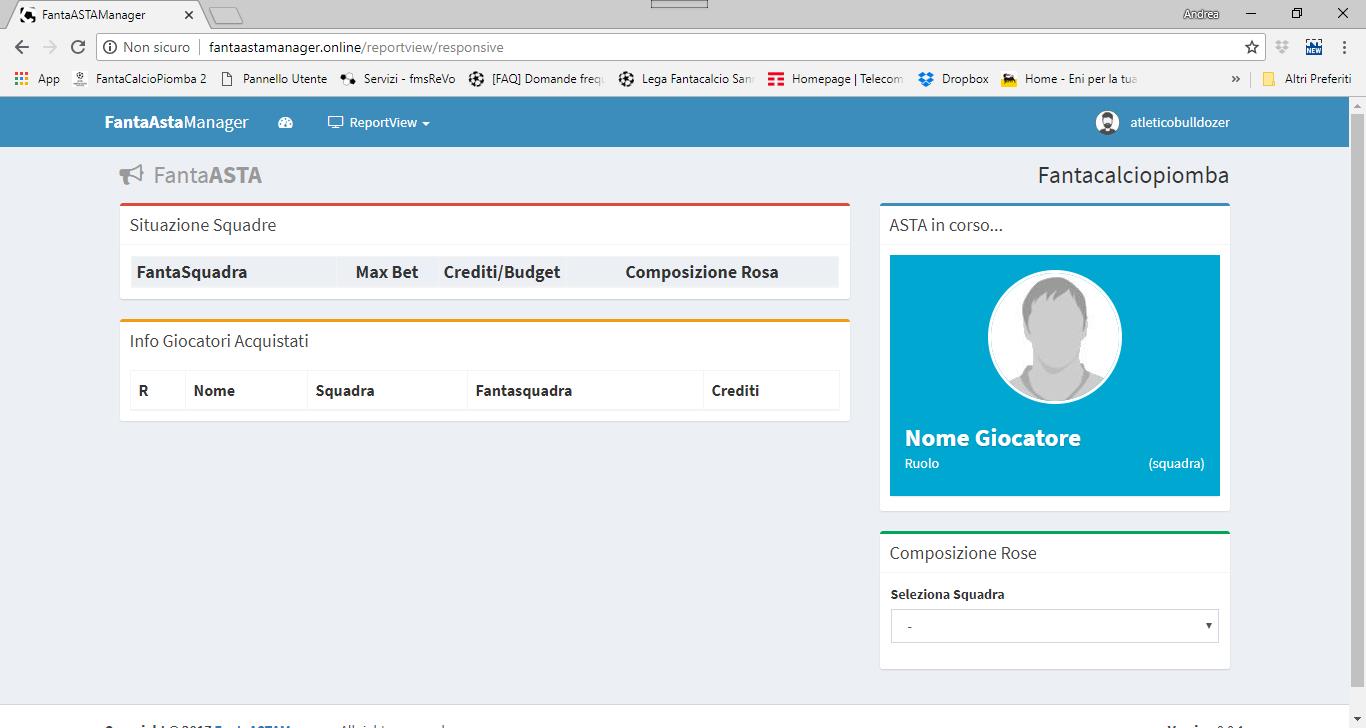Viewport: 1366px width, 728px height.
Task: Open the Dropbox bookmark
Action: [953, 79]
